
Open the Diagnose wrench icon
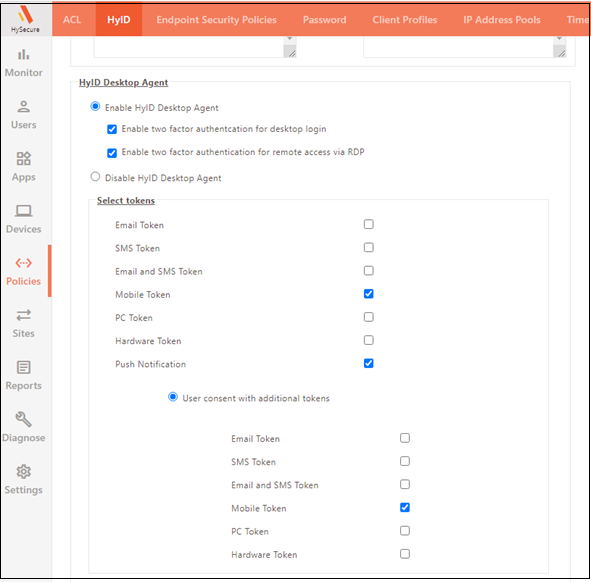(23, 419)
